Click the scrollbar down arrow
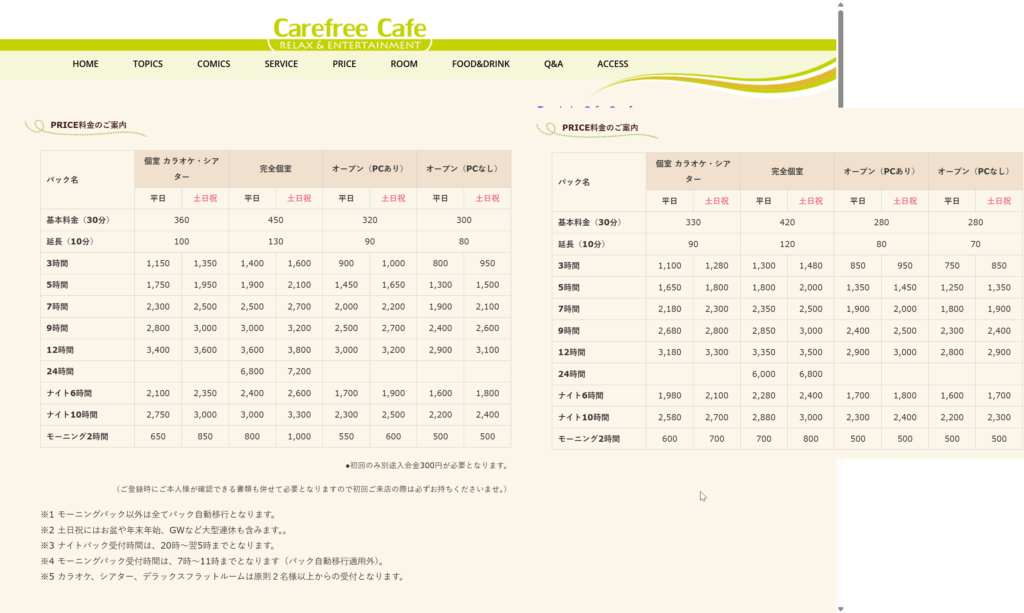 pos(840,608)
